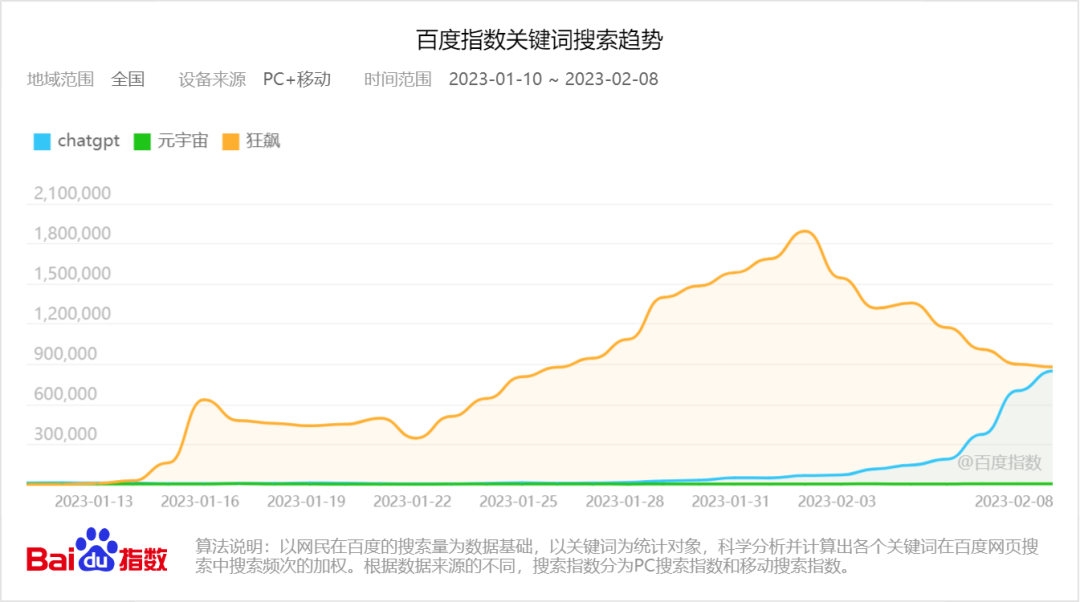Select the 设备来源 filter label
The height and width of the screenshot is (602, 1080).
click(x=210, y=79)
